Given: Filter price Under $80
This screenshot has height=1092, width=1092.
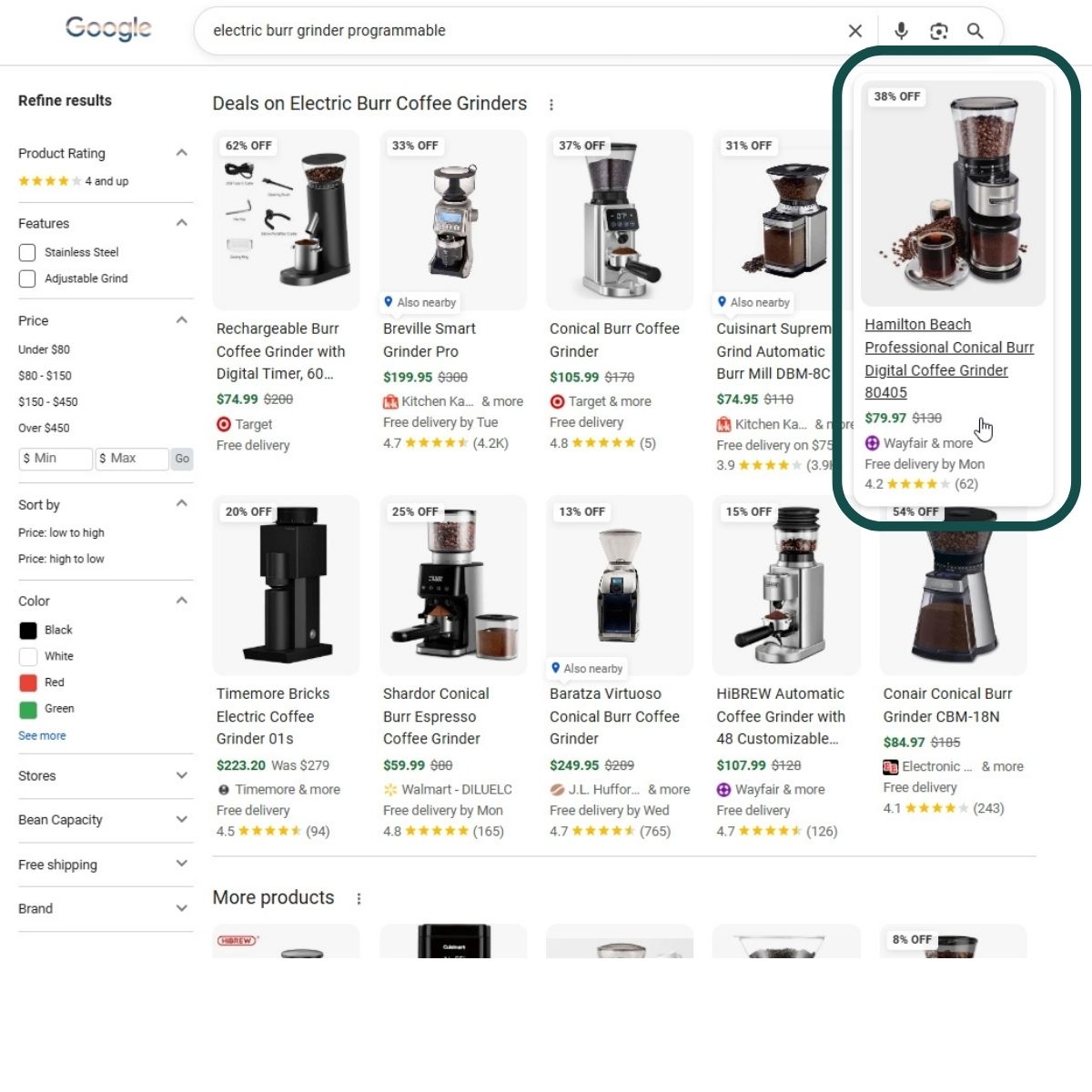Looking at the screenshot, I should coord(44,349).
